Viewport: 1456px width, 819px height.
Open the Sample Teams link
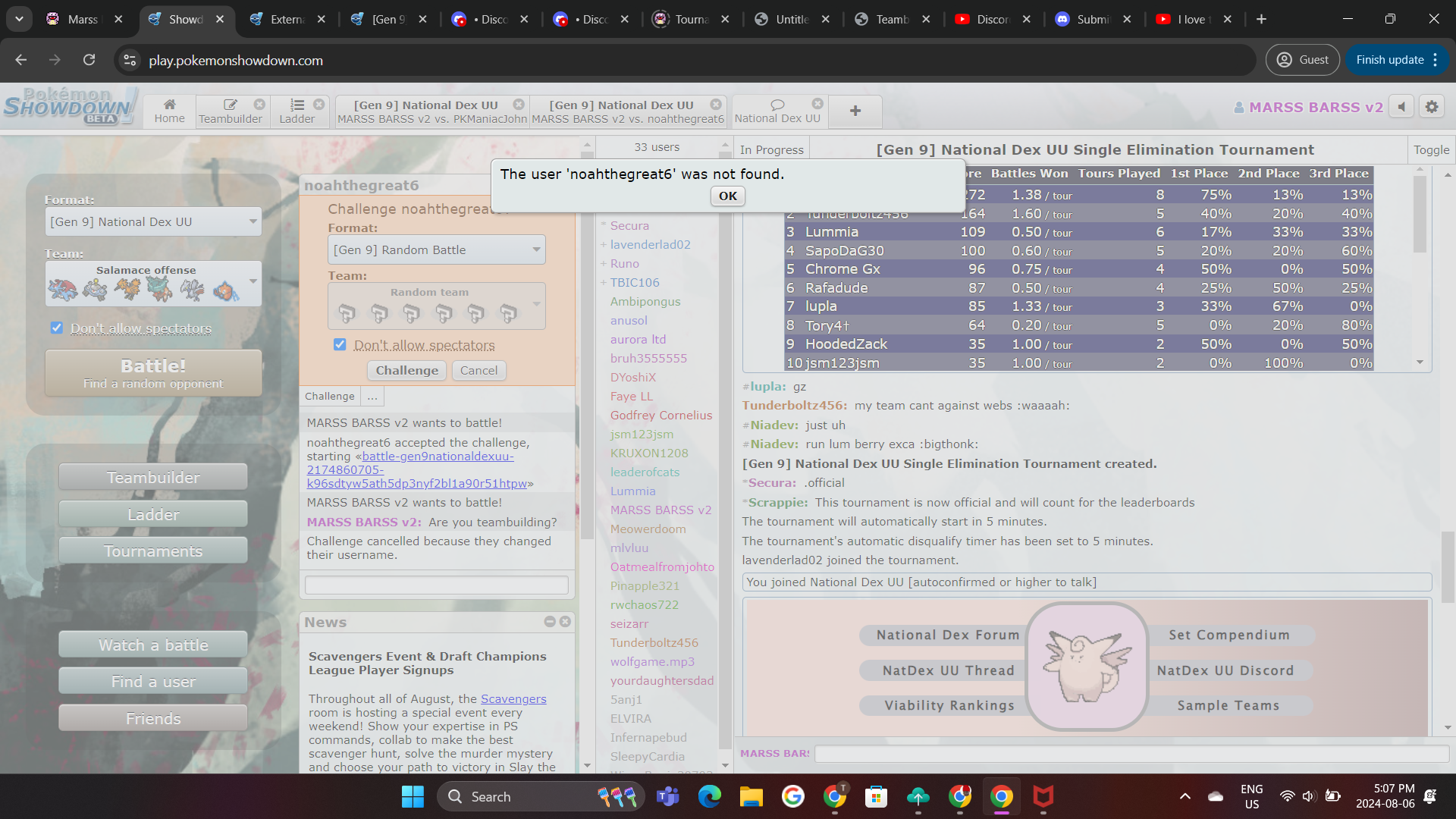(x=1228, y=705)
